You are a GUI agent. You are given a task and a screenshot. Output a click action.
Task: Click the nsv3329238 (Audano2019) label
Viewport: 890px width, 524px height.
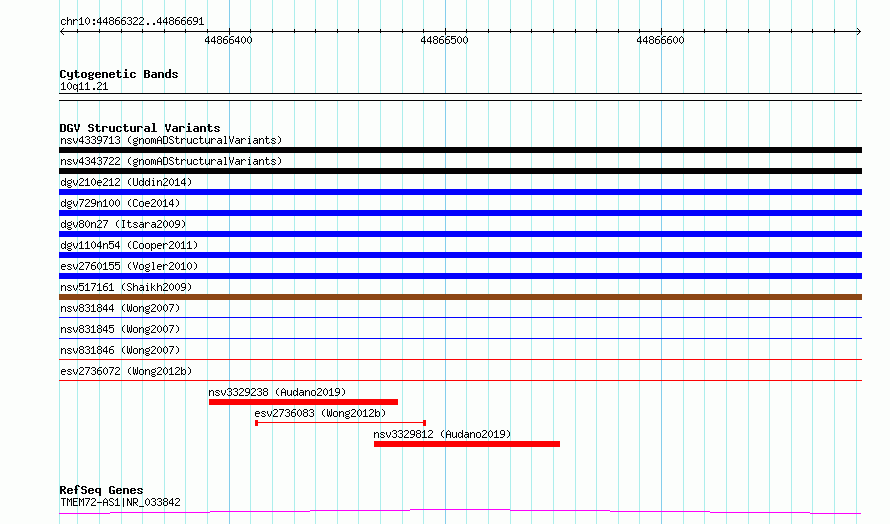click(x=277, y=392)
